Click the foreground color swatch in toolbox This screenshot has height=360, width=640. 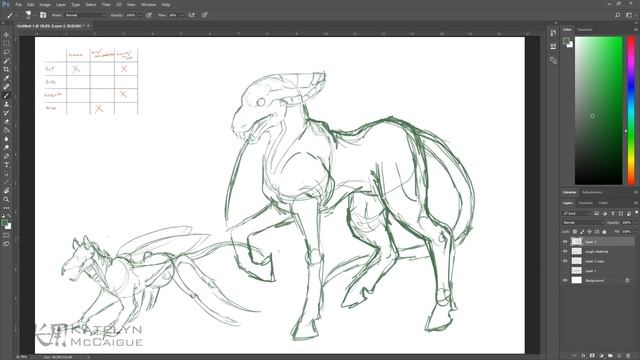pyautogui.click(x=4, y=223)
